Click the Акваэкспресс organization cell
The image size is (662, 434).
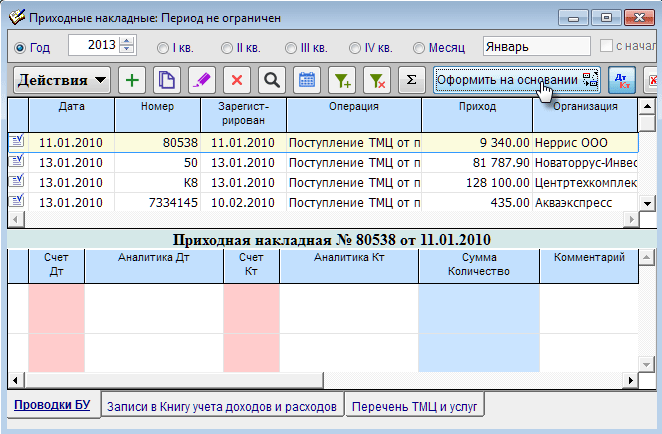585,203
